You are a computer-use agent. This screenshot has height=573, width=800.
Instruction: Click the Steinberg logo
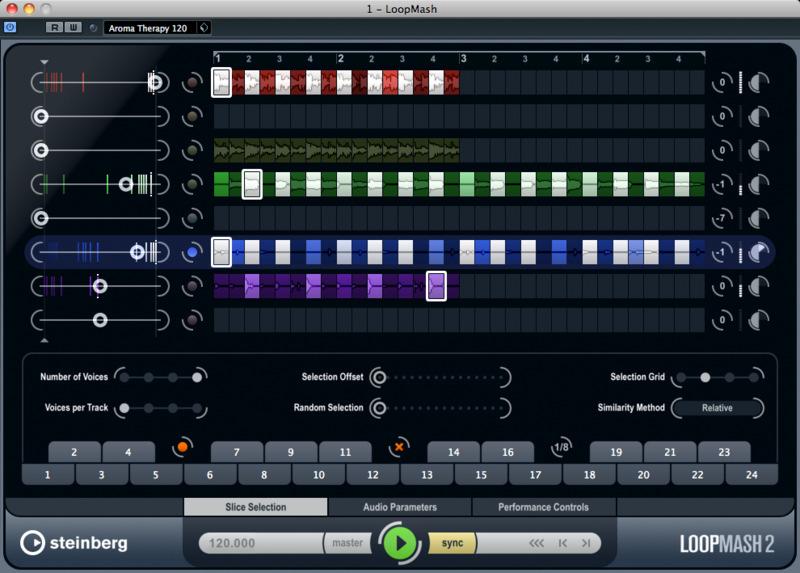(x=74, y=543)
